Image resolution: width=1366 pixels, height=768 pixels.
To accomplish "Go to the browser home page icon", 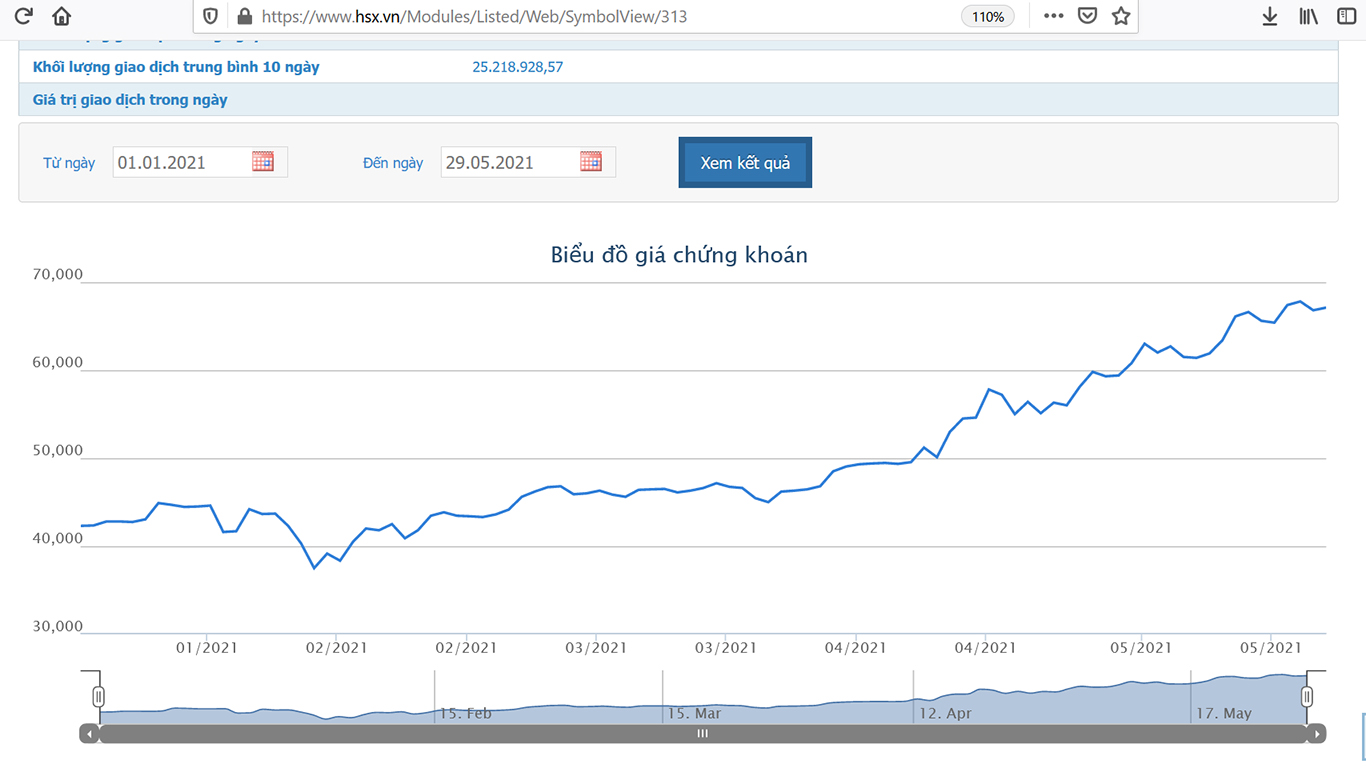I will [61, 16].
